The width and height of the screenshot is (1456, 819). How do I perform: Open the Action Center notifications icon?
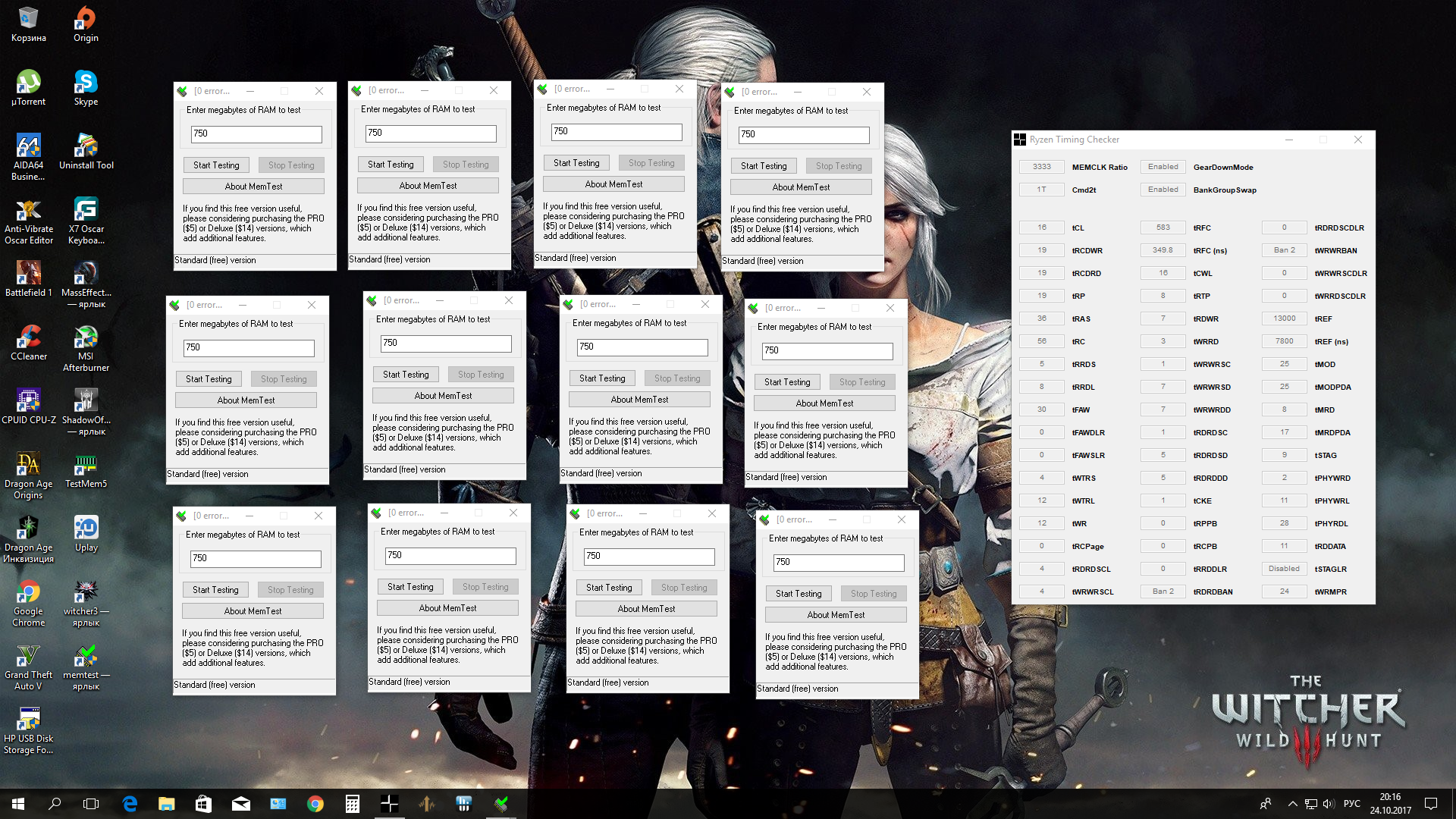pyautogui.click(x=1431, y=804)
